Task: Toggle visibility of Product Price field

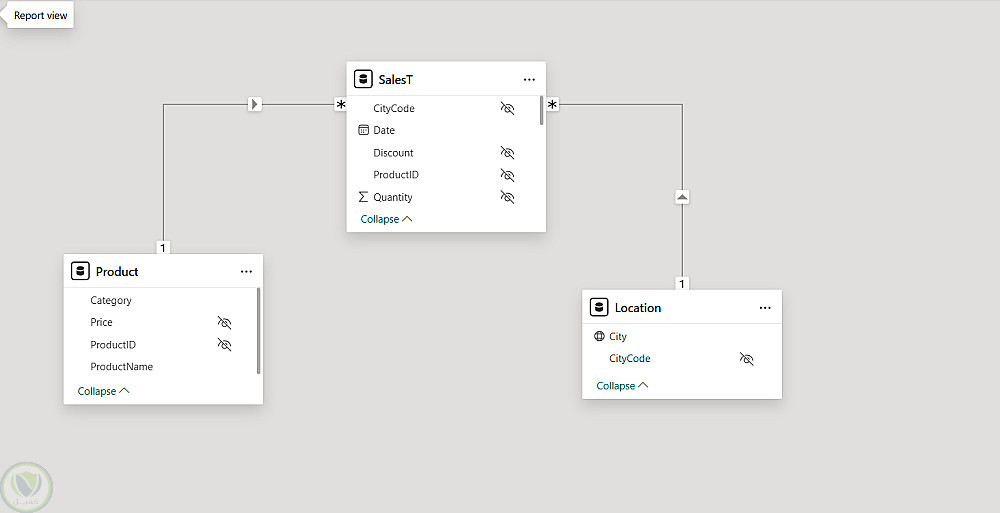Action: point(224,322)
